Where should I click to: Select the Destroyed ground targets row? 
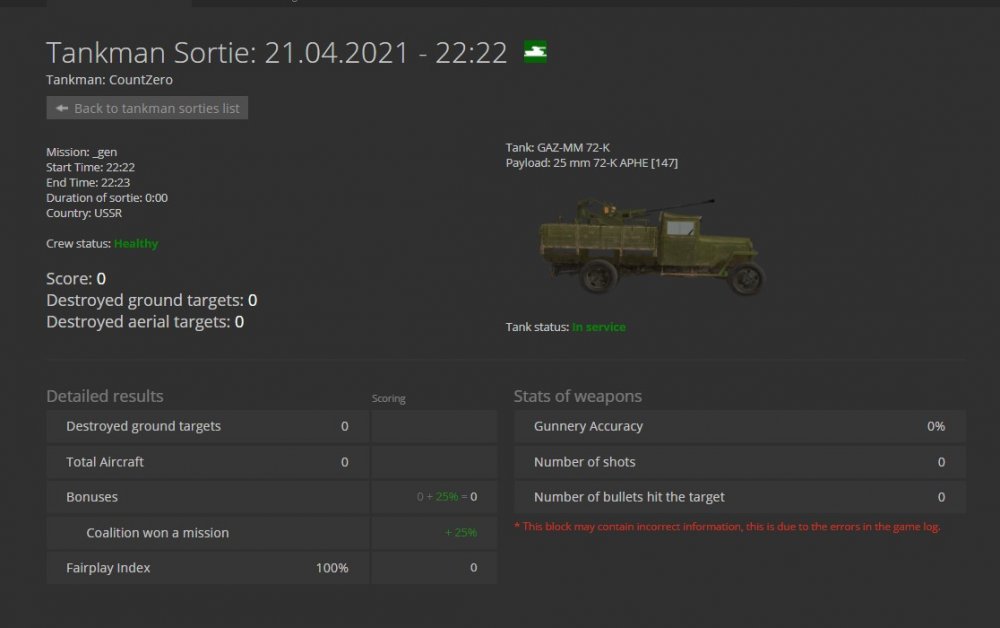[x=272, y=427]
